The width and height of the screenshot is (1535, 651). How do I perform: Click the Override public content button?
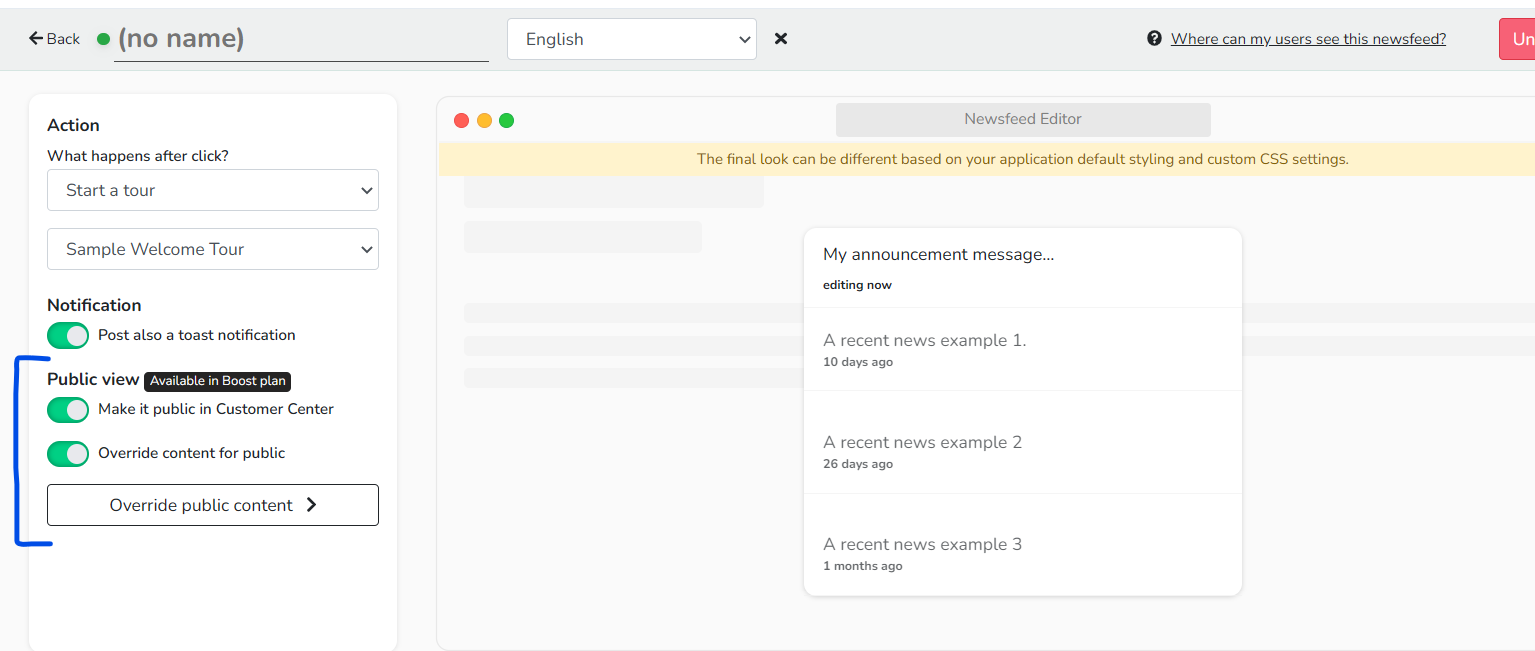click(212, 505)
